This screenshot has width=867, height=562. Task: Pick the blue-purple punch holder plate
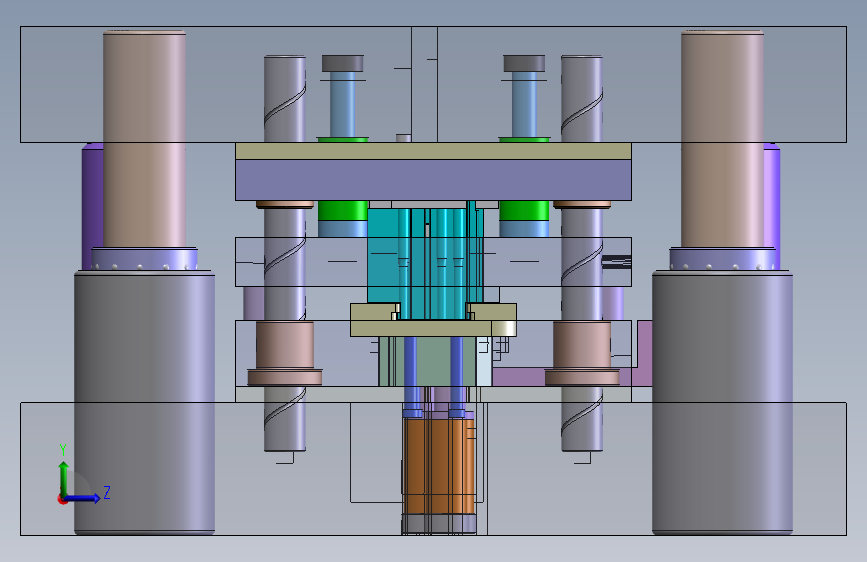click(x=434, y=180)
